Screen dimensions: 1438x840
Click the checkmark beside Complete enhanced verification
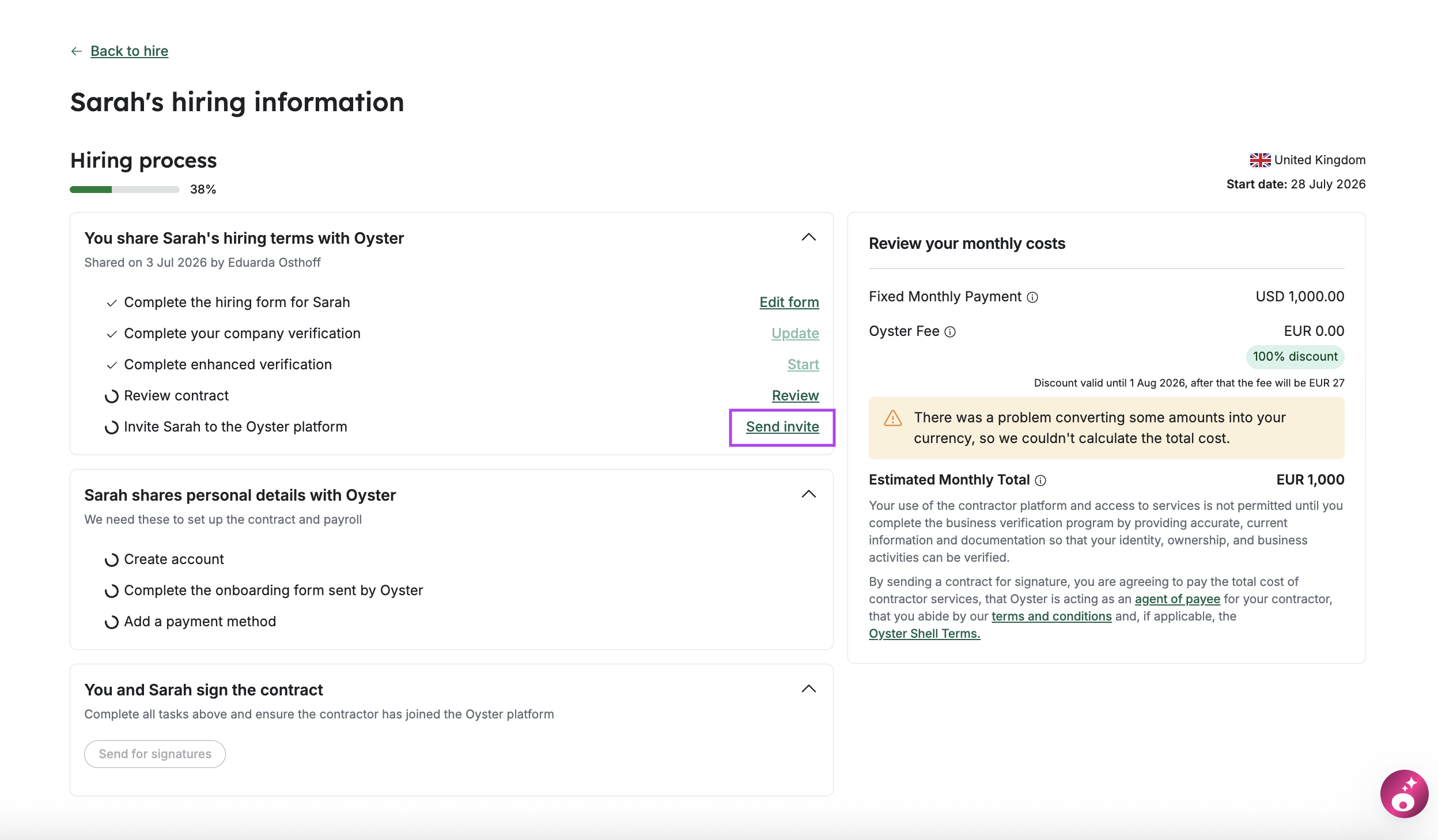click(x=112, y=365)
